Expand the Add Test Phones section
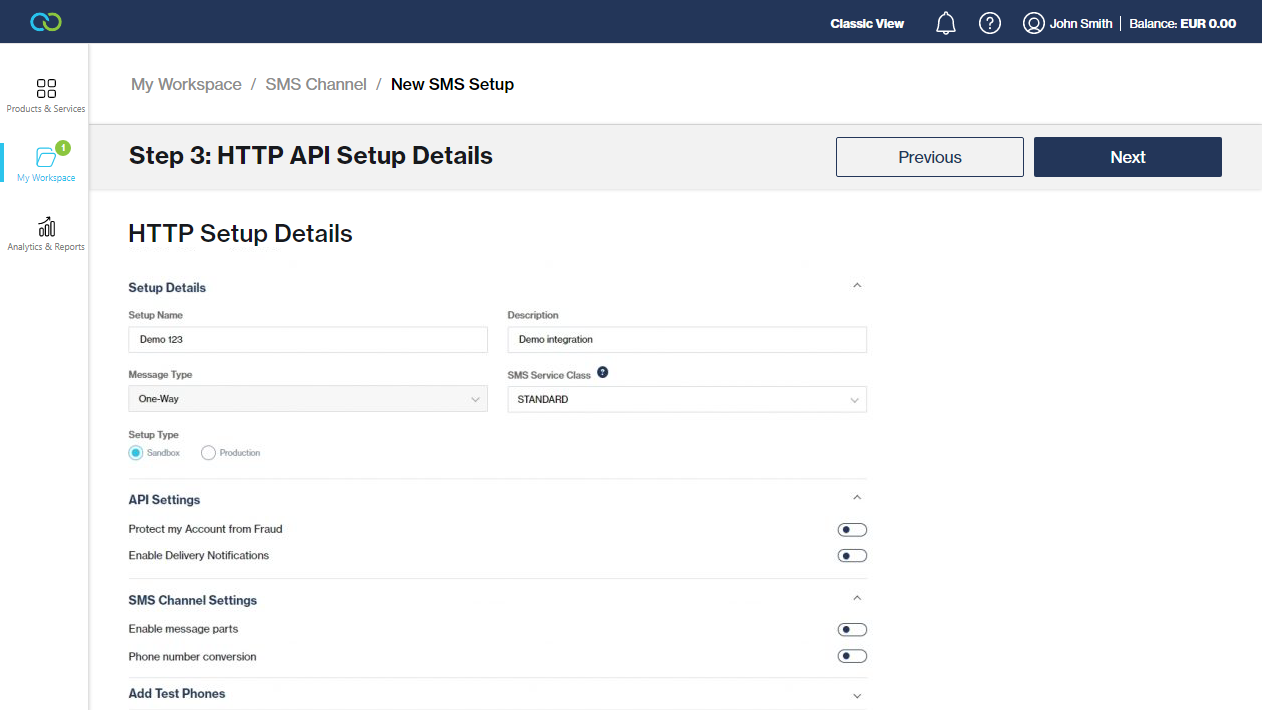The image size is (1262, 710). (857, 695)
